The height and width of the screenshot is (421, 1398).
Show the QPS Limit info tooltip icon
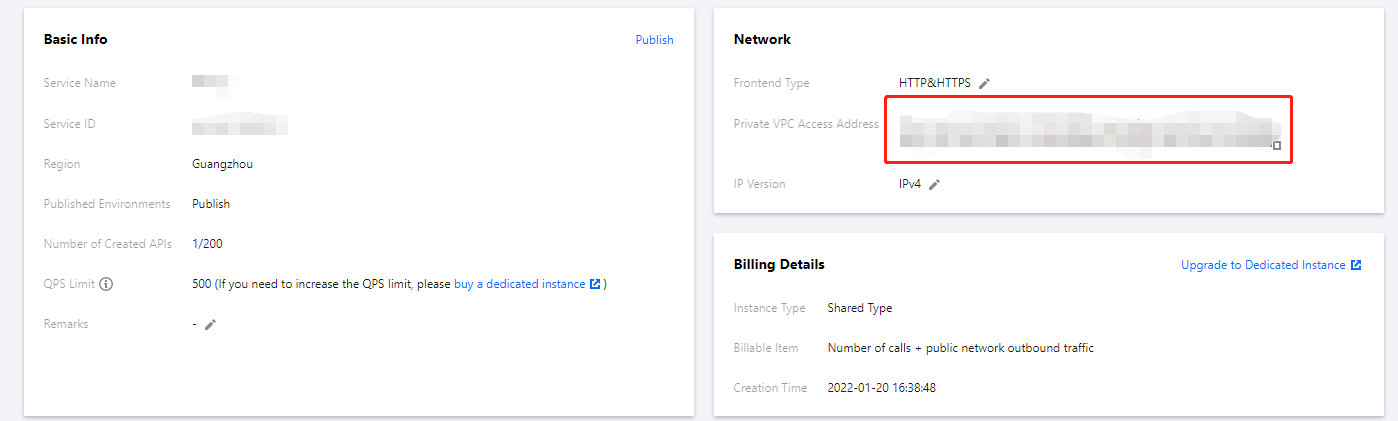107,284
